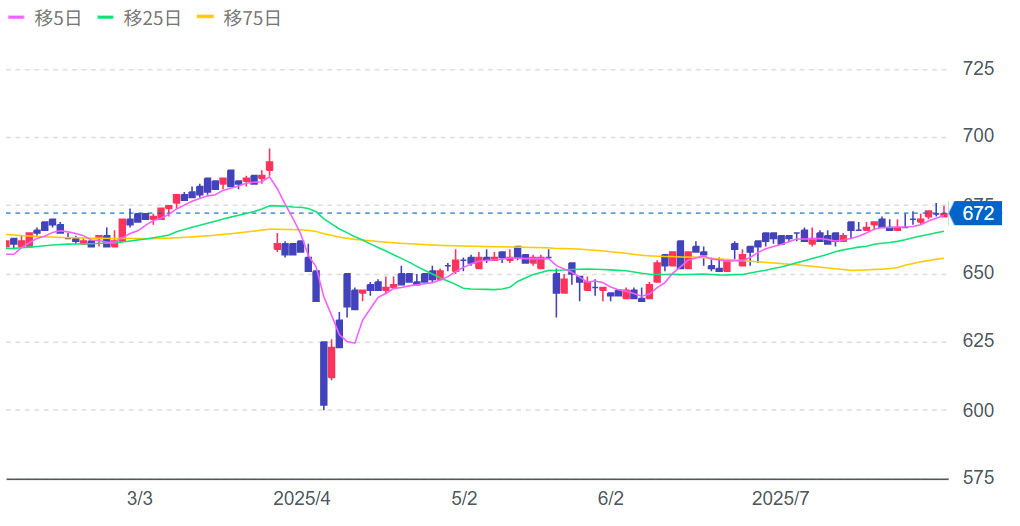The height and width of the screenshot is (526, 1020).
Task: Click the 700 price axis label
Action: (x=977, y=136)
